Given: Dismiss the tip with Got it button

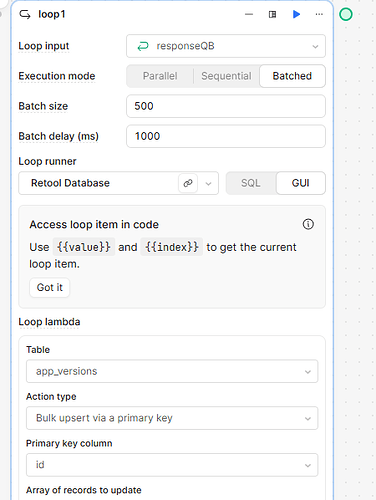Looking at the screenshot, I should [x=50, y=287].
